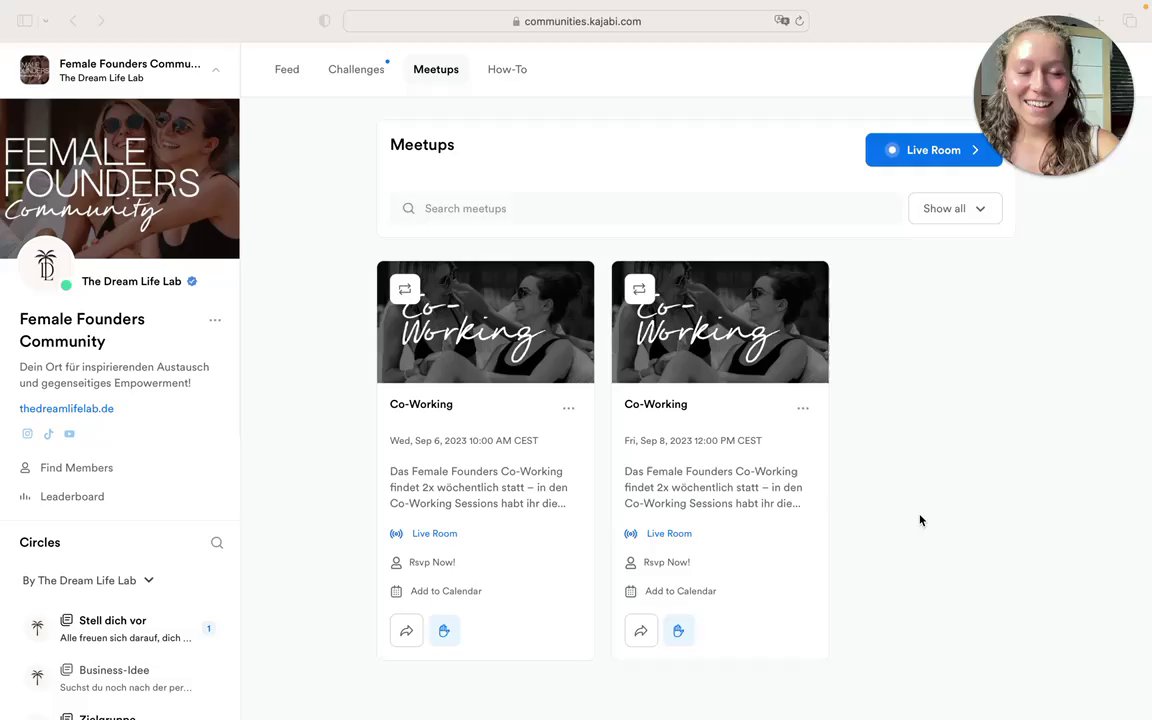Click the search icon beside Circles

coord(217,543)
